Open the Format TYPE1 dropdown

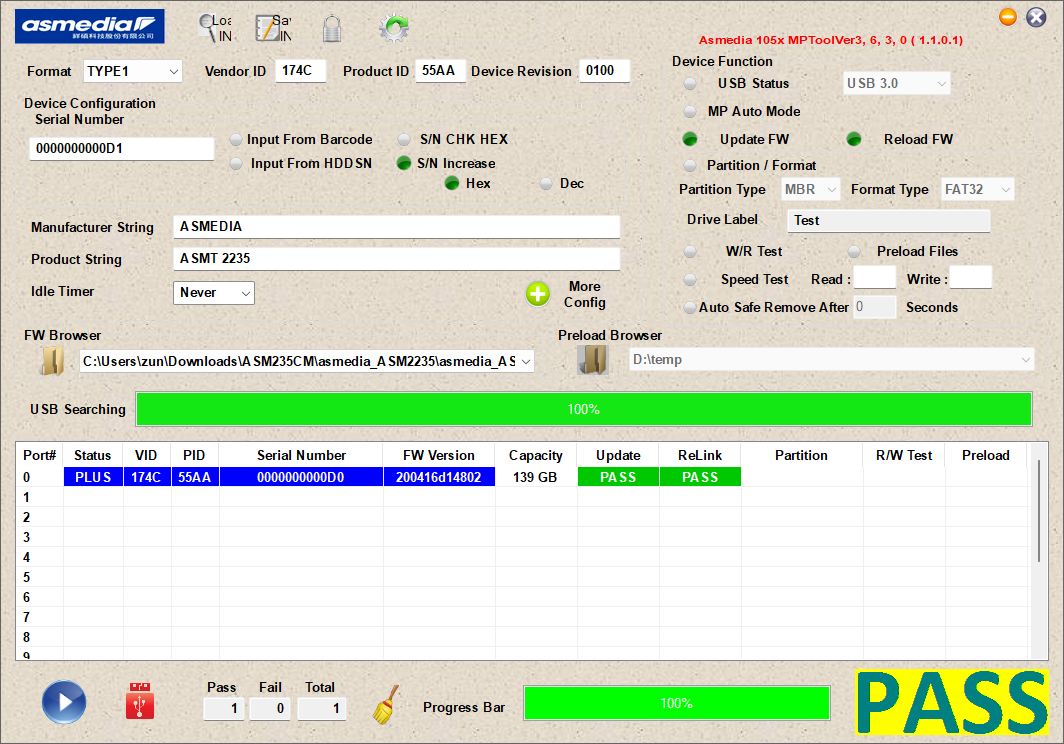[132, 72]
